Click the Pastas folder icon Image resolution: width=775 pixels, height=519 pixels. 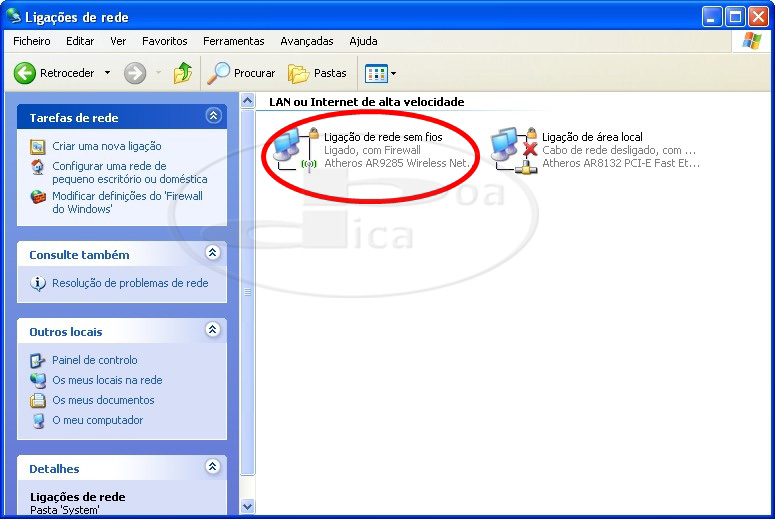[299, 74]
